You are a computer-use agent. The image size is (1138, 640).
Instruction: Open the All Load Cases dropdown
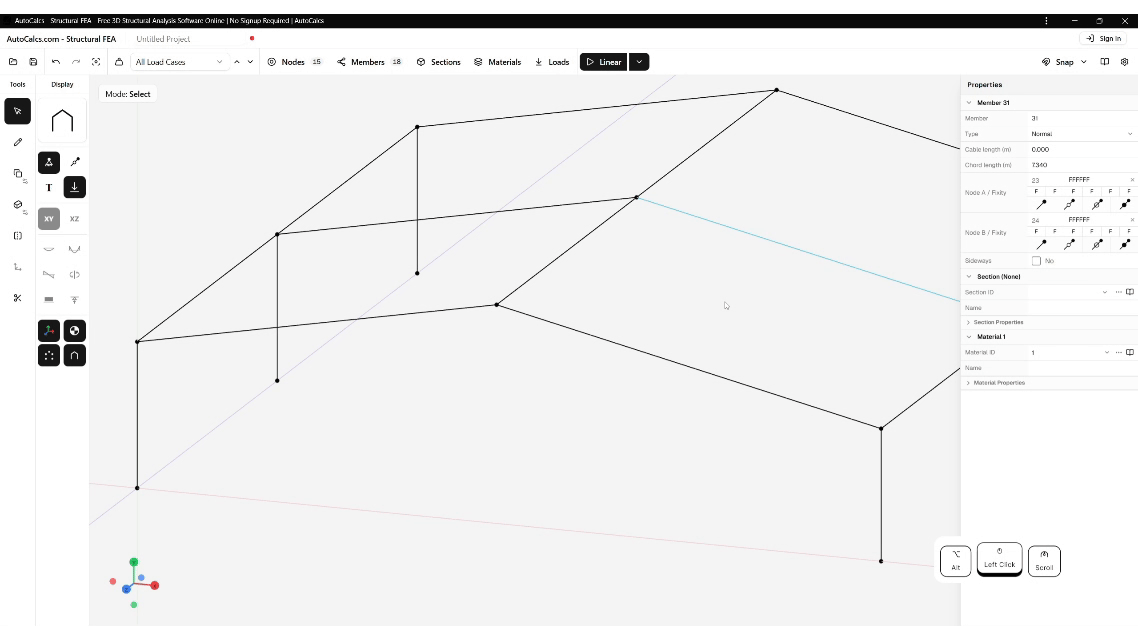click(x=179, y=62)
